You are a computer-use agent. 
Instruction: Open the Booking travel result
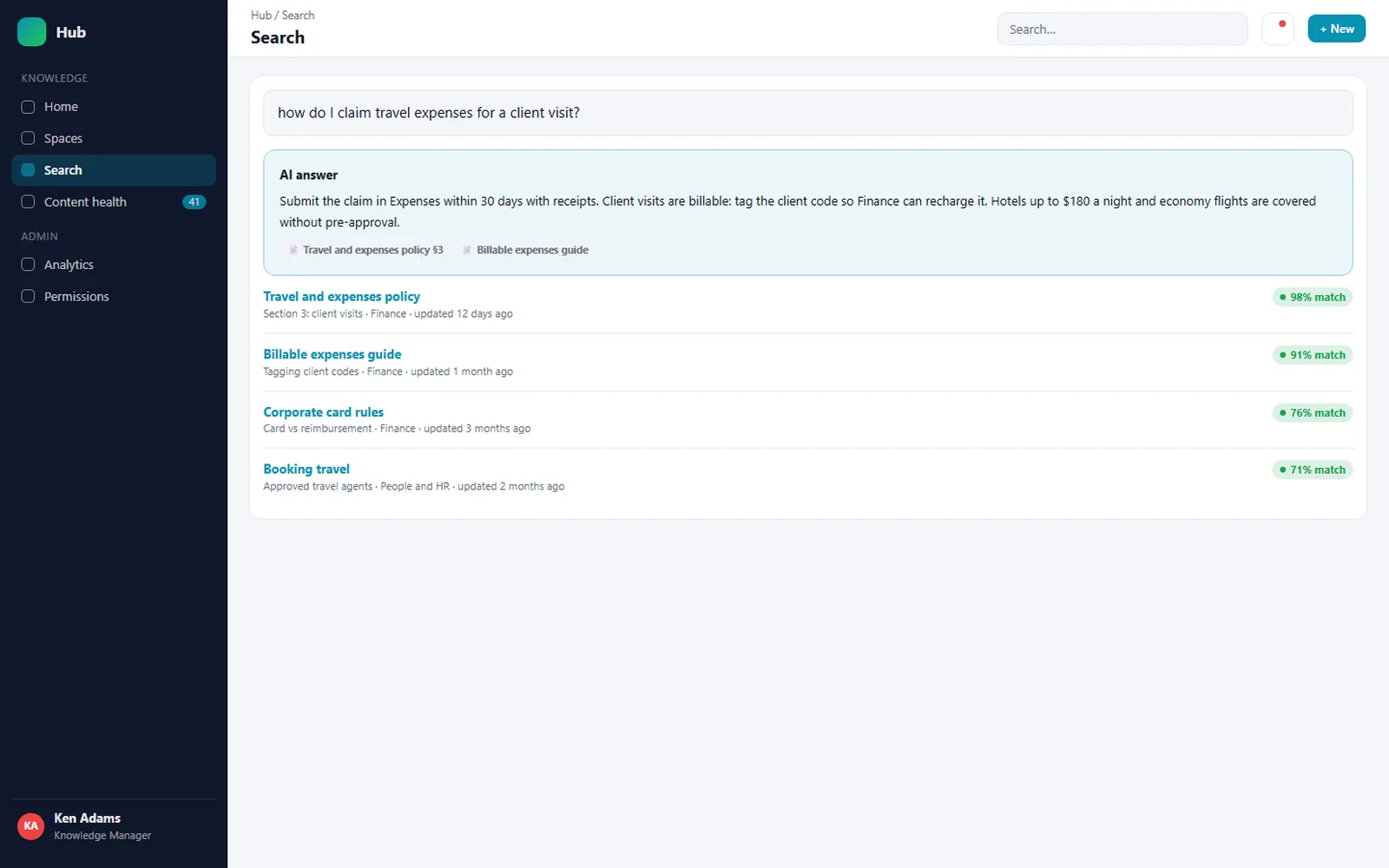306,469
